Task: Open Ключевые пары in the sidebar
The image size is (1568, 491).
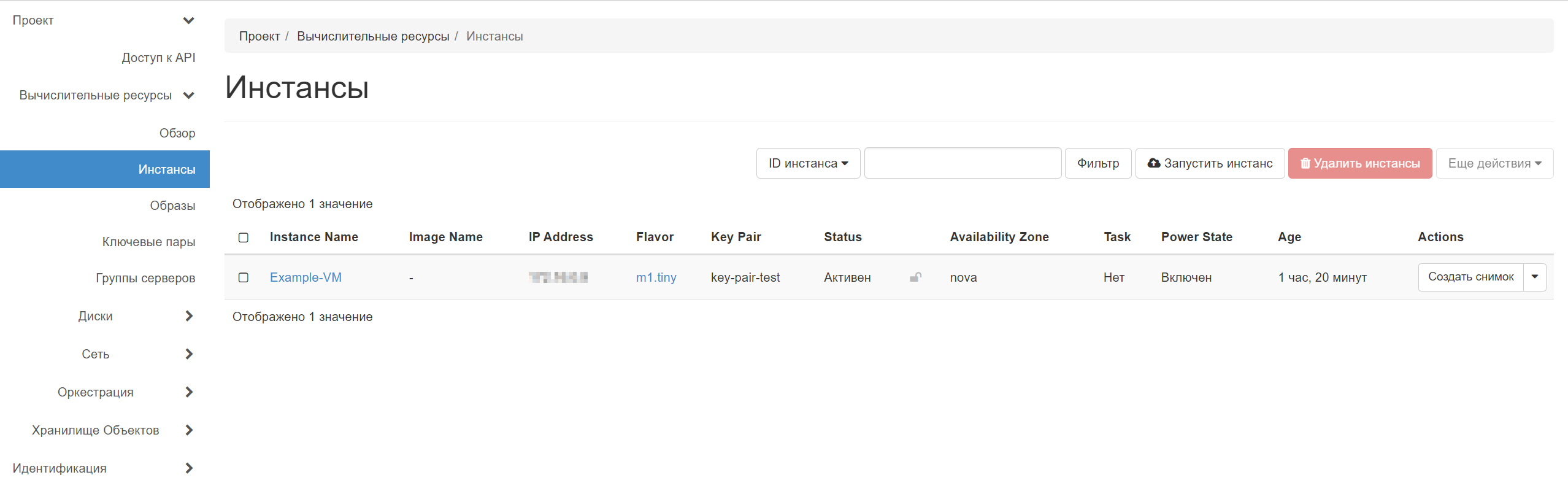Action: (x=148, y=242)
